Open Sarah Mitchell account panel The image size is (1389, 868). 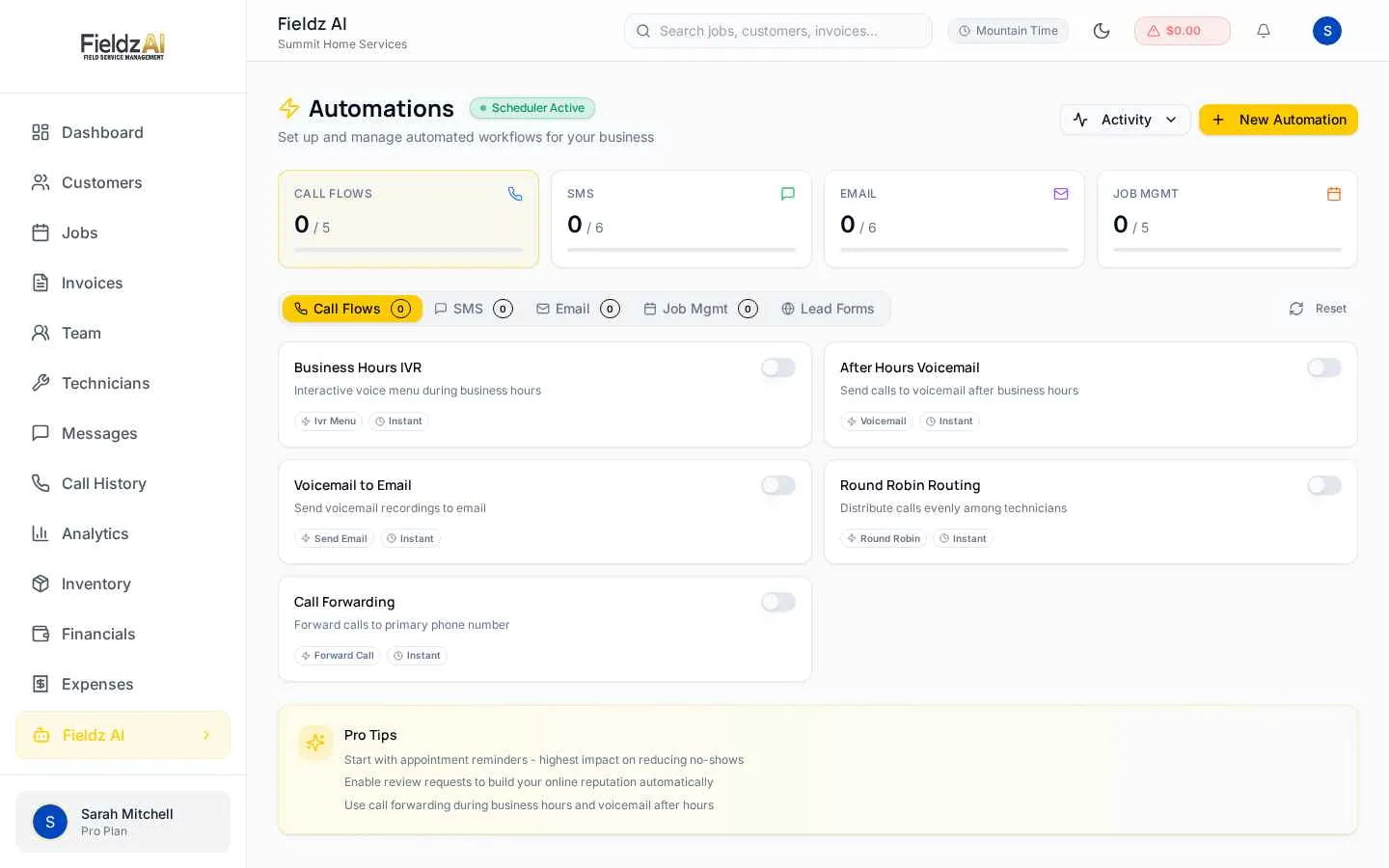[x=123, y=822]
